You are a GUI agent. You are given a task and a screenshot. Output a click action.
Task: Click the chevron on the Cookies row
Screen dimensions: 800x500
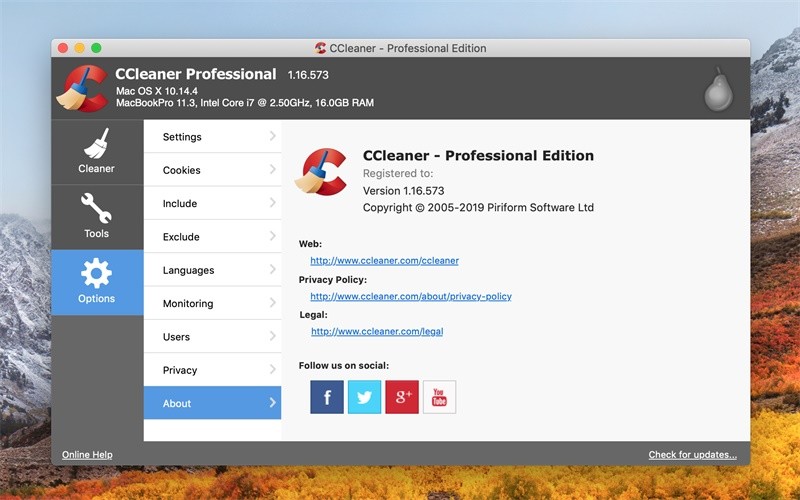(x=272, y=169)
